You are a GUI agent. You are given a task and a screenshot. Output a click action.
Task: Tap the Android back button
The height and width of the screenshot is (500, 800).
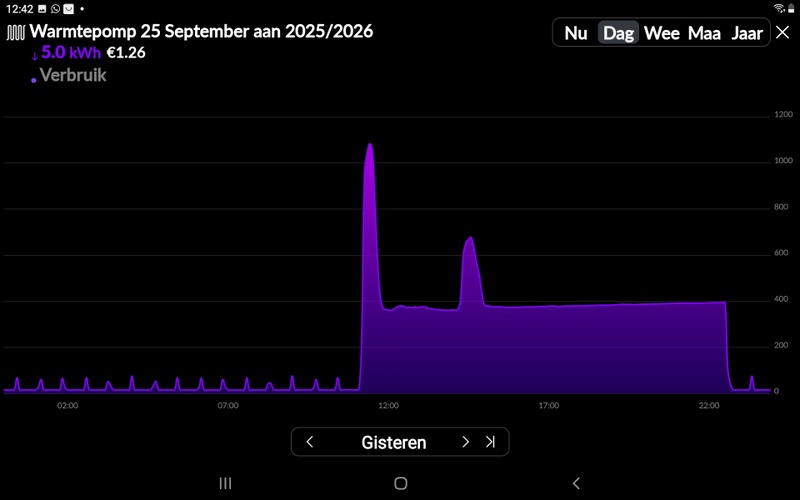point(576,483)
